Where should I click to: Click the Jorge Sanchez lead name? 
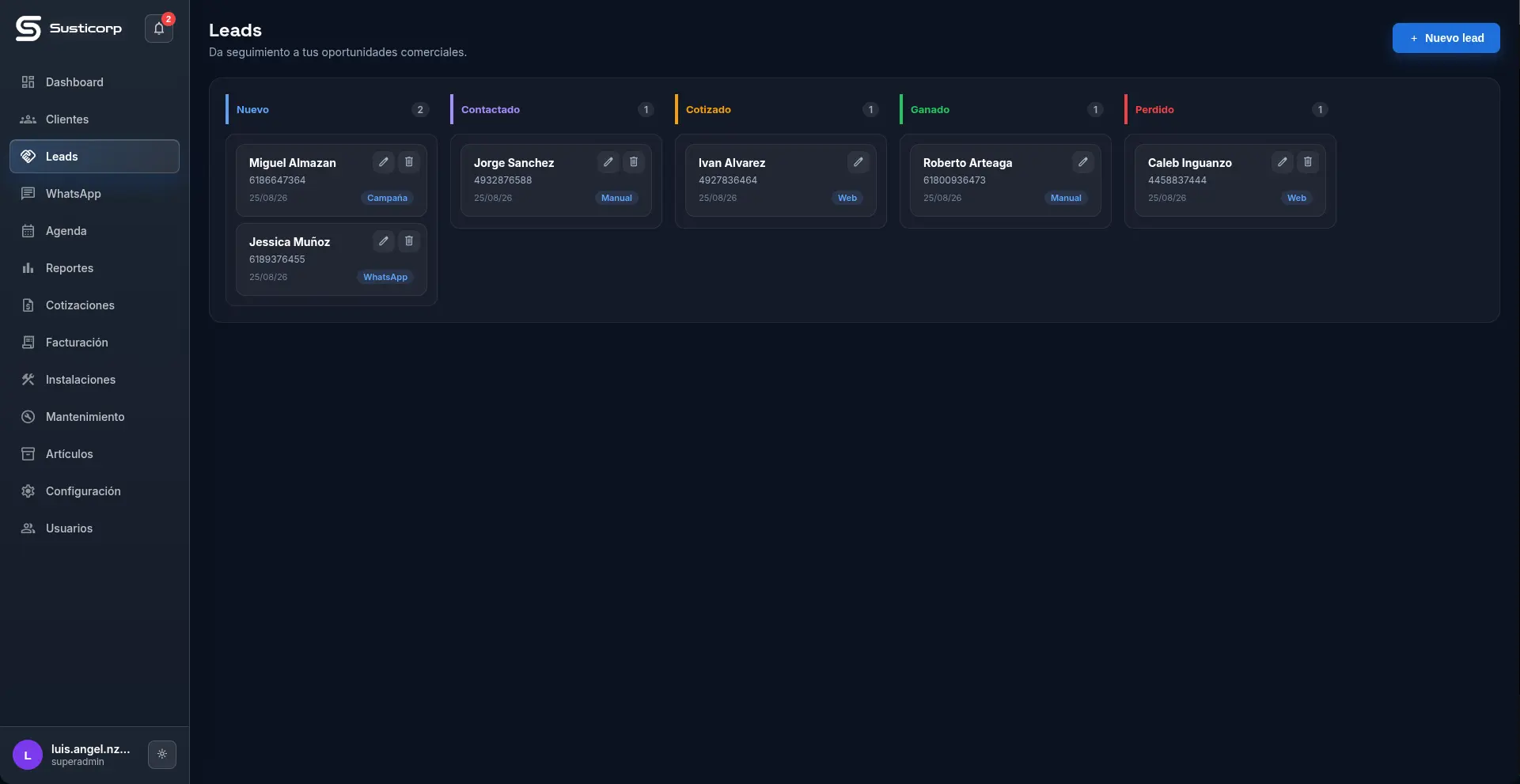pyautogui.click(x=514, y=163)
